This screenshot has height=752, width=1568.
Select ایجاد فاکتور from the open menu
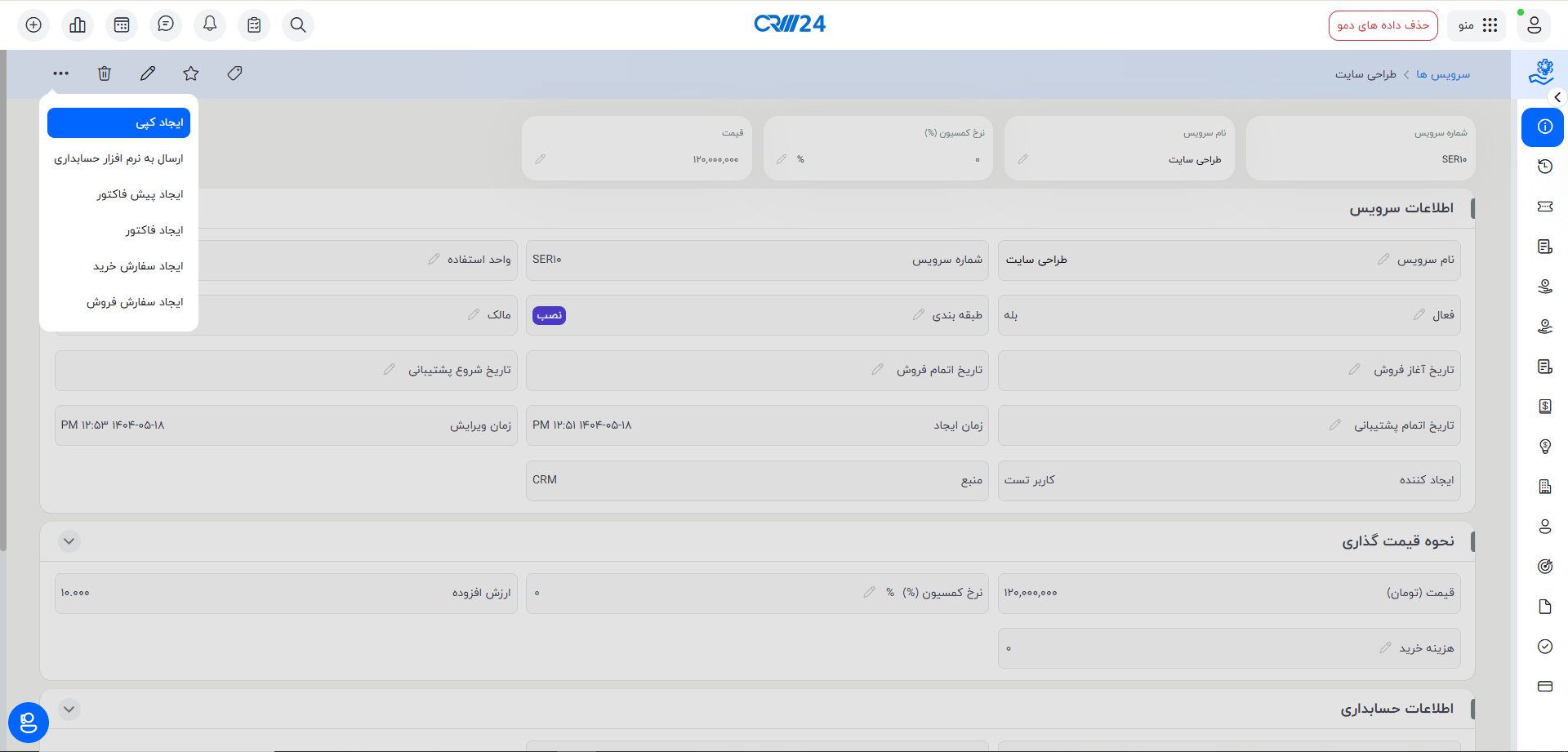(152, 229)
